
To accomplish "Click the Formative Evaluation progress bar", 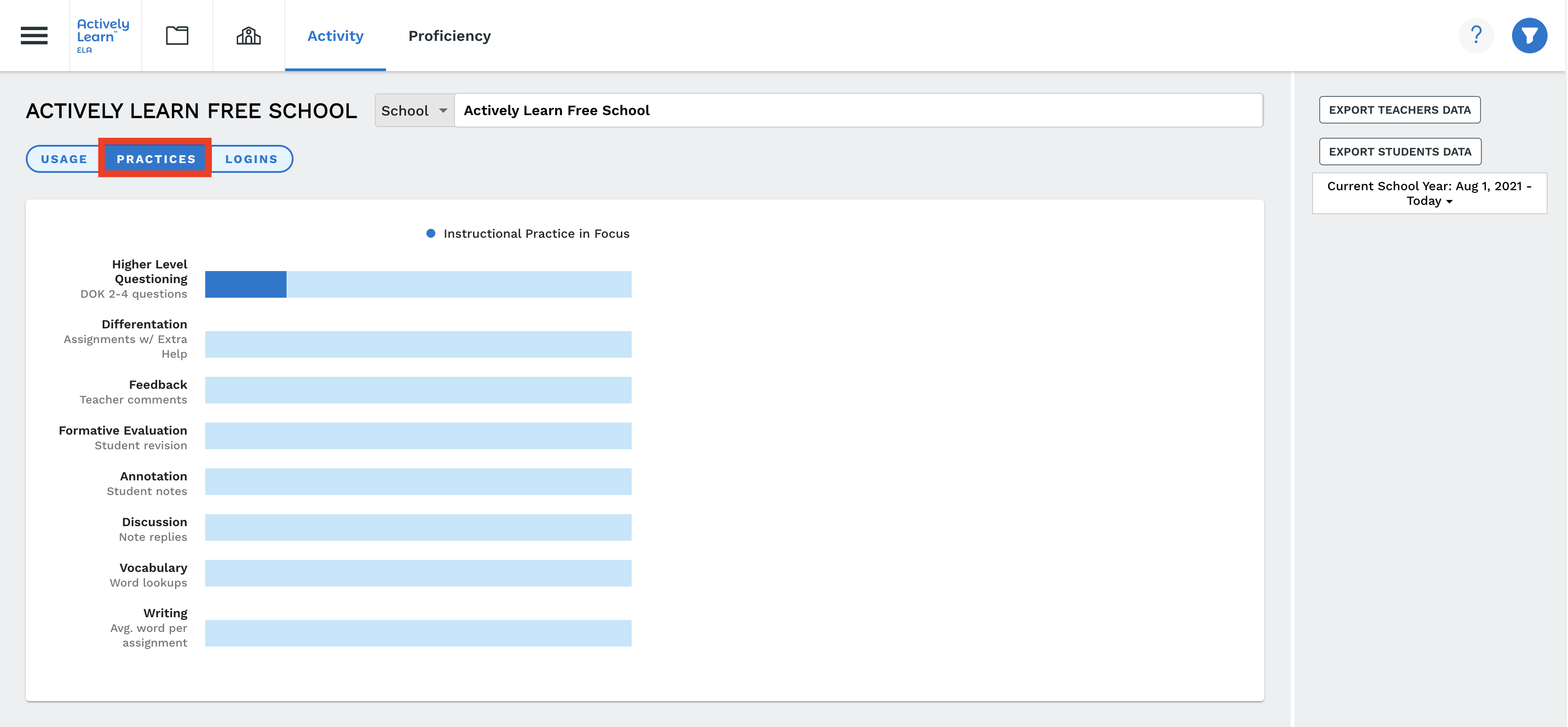I will click(418, 436).
